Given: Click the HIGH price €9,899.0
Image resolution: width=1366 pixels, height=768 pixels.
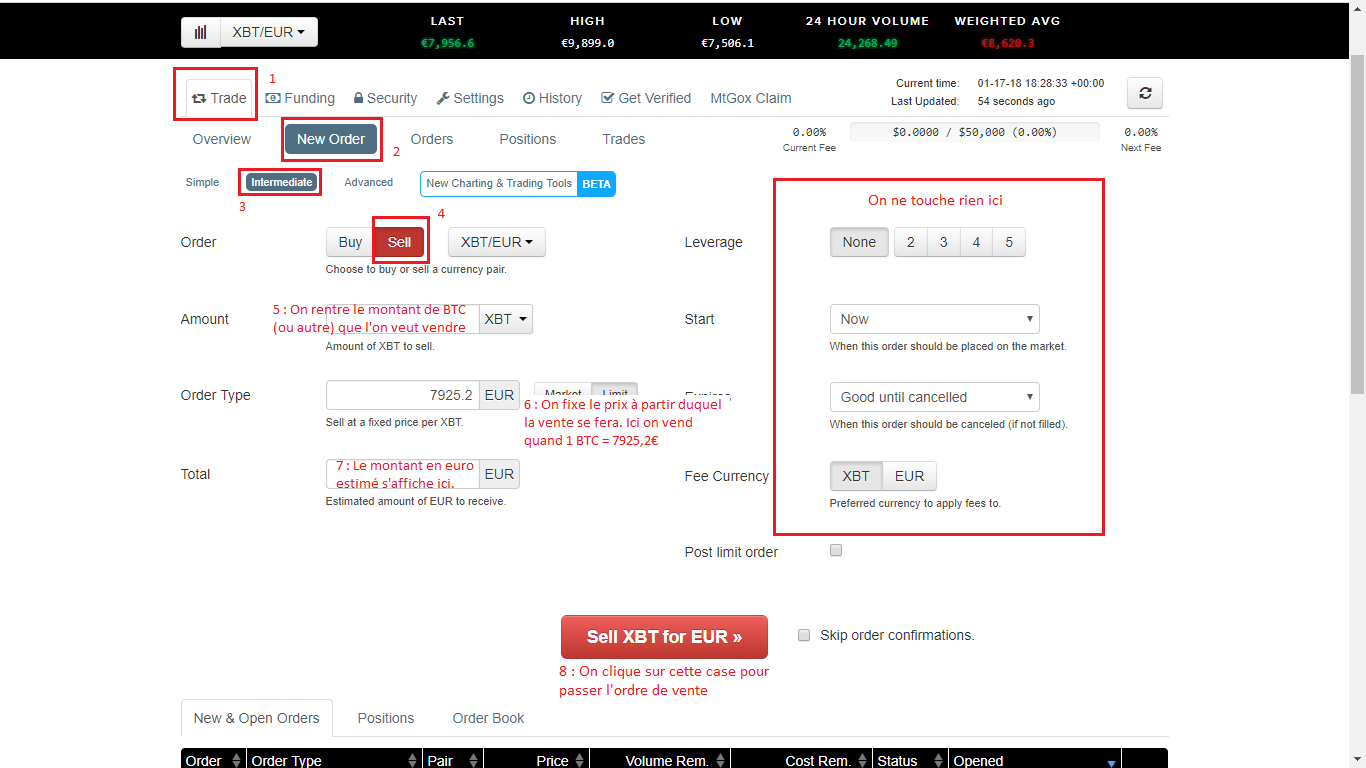Looking at the screenshot, I should point(587,43).
